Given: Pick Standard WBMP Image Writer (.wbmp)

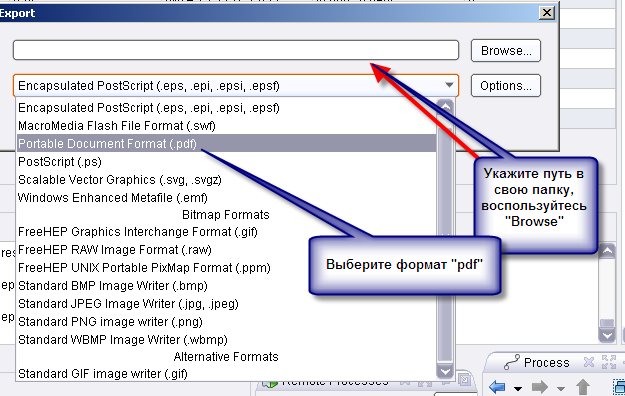Looking at the screenshot, I should (x=226, y=339).
